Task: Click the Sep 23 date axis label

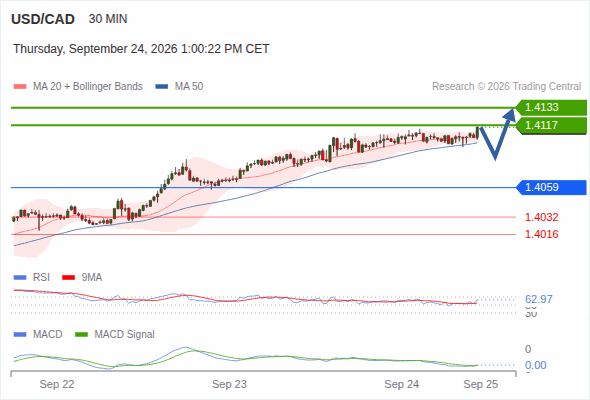Action: (x=230, y=385)
